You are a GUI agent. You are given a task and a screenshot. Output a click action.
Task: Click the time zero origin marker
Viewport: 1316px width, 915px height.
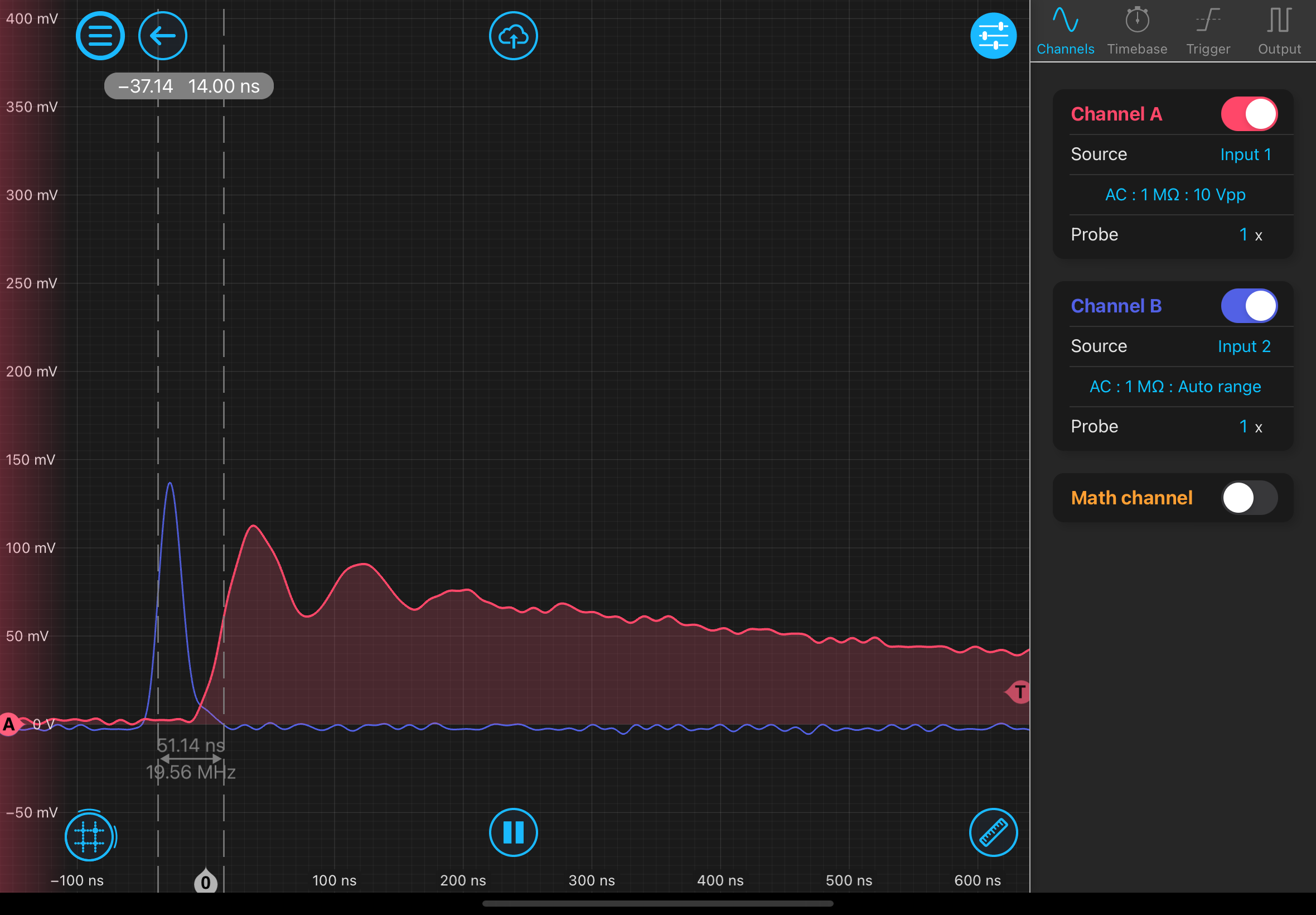click(206, 881)
